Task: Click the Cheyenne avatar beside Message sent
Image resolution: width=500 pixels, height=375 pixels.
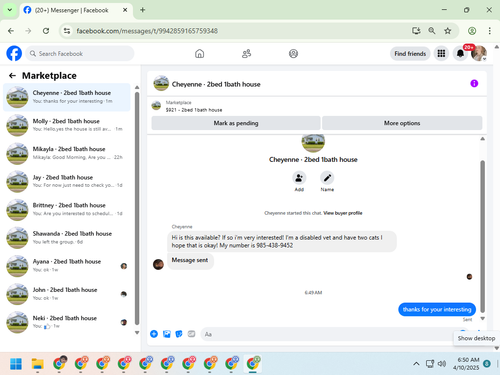Action: click(x=158, y=264)
